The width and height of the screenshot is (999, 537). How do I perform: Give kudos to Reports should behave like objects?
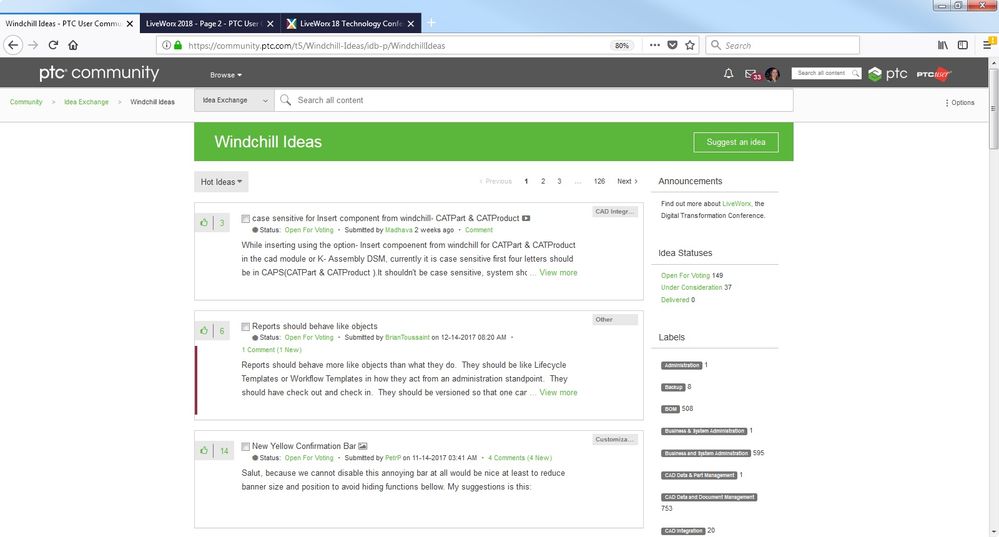tap(204, 331)
